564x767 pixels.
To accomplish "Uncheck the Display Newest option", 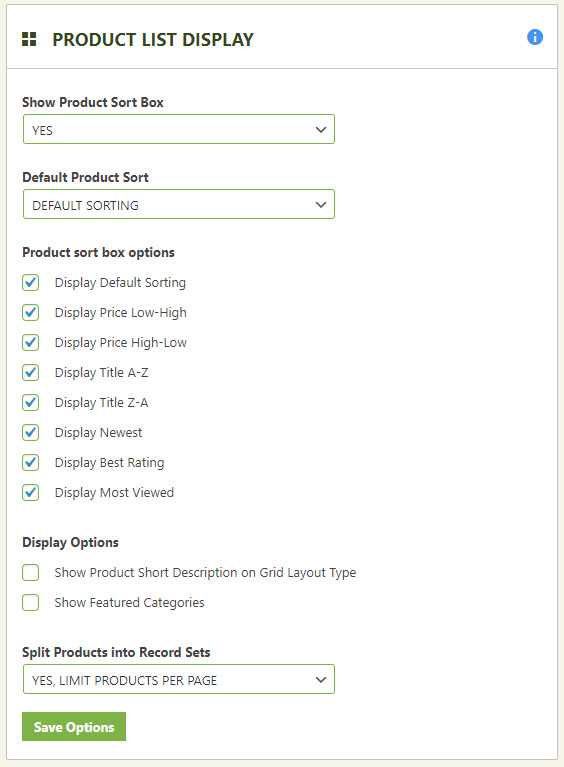I will click(x=30, y=432).
